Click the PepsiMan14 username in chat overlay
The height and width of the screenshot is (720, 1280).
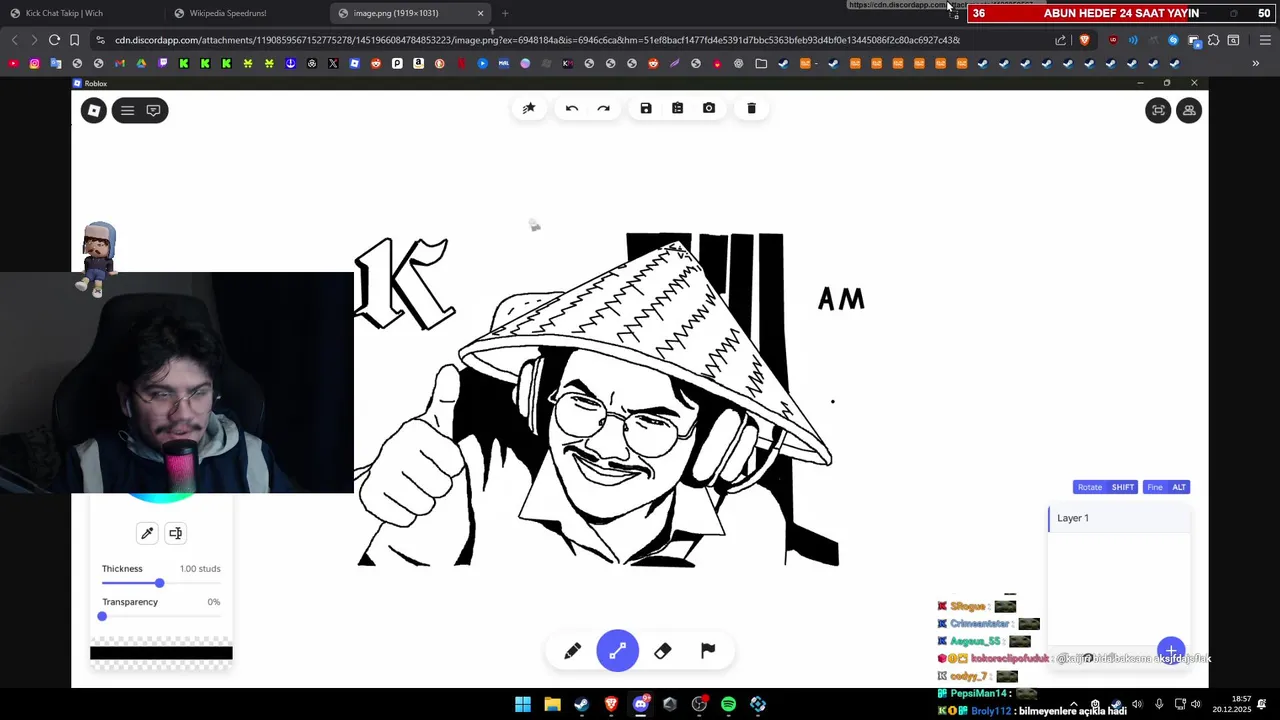click(979, 693)
